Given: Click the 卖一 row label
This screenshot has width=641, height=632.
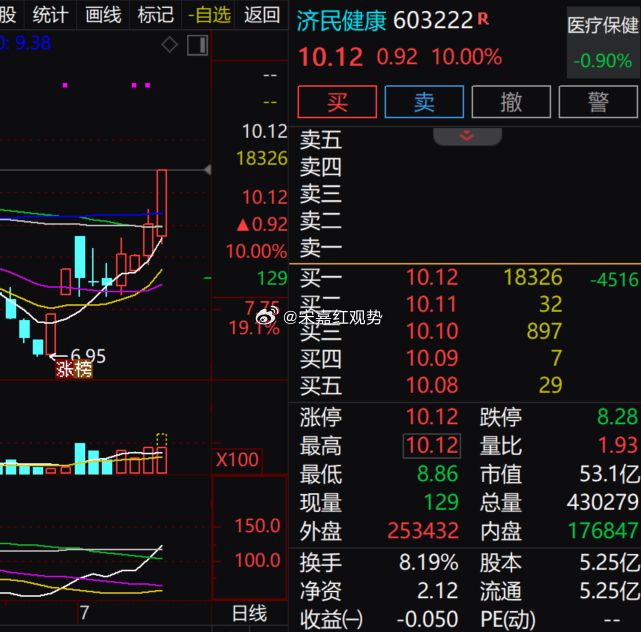Looking at the screenshot, I should 320,248.
